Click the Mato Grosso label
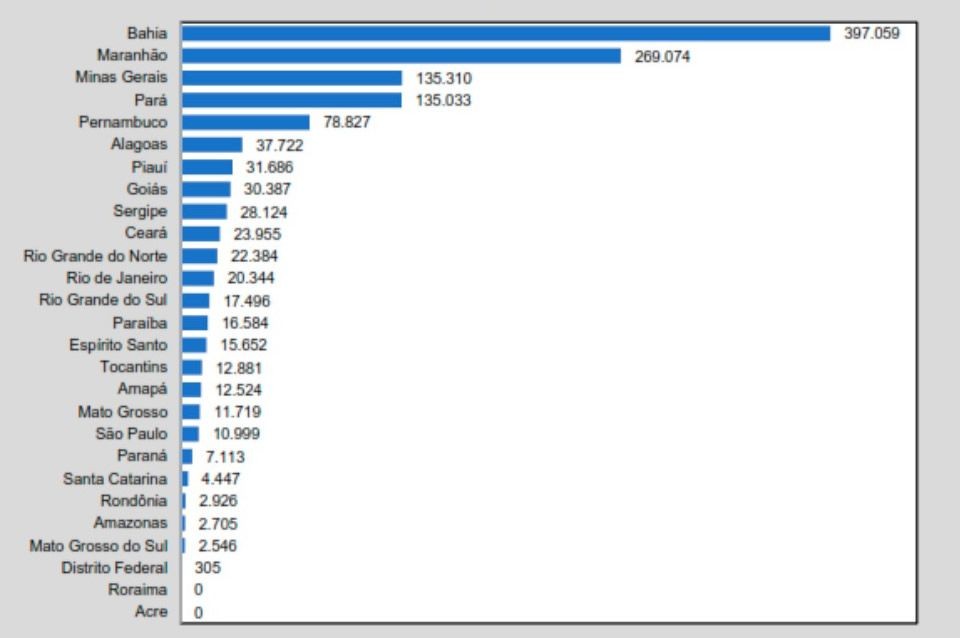 (122, 411)
